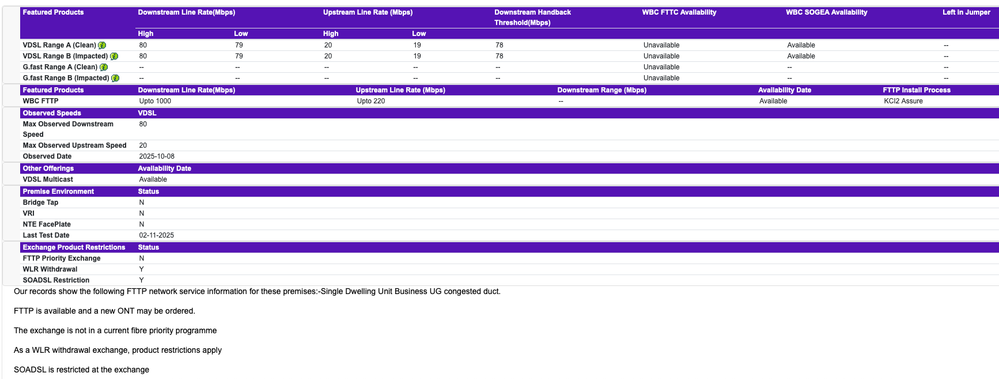Click 'As a WLR withdrawal exchange' sentence
Screen dimensions: 999x379
click(117, 351)
